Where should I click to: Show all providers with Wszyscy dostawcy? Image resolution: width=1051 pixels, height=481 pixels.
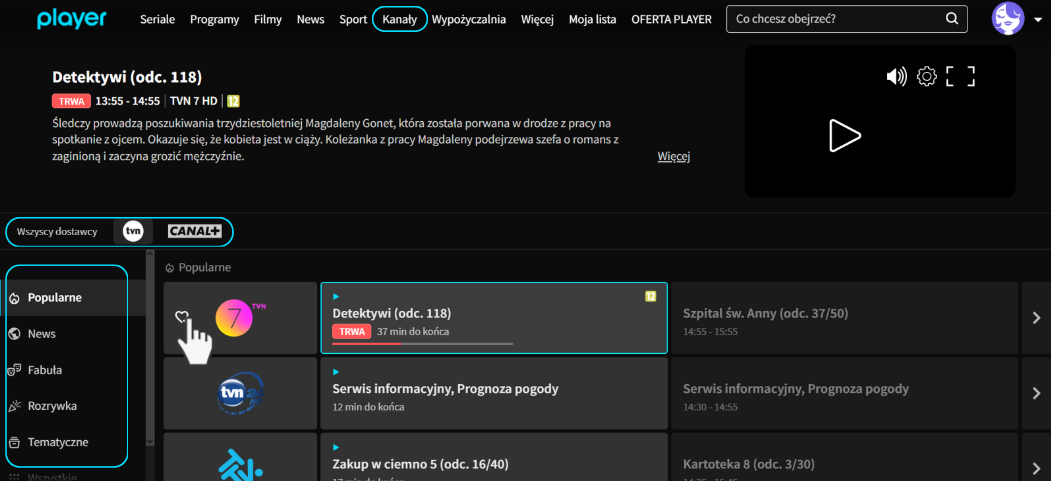(x=57, y=232)
